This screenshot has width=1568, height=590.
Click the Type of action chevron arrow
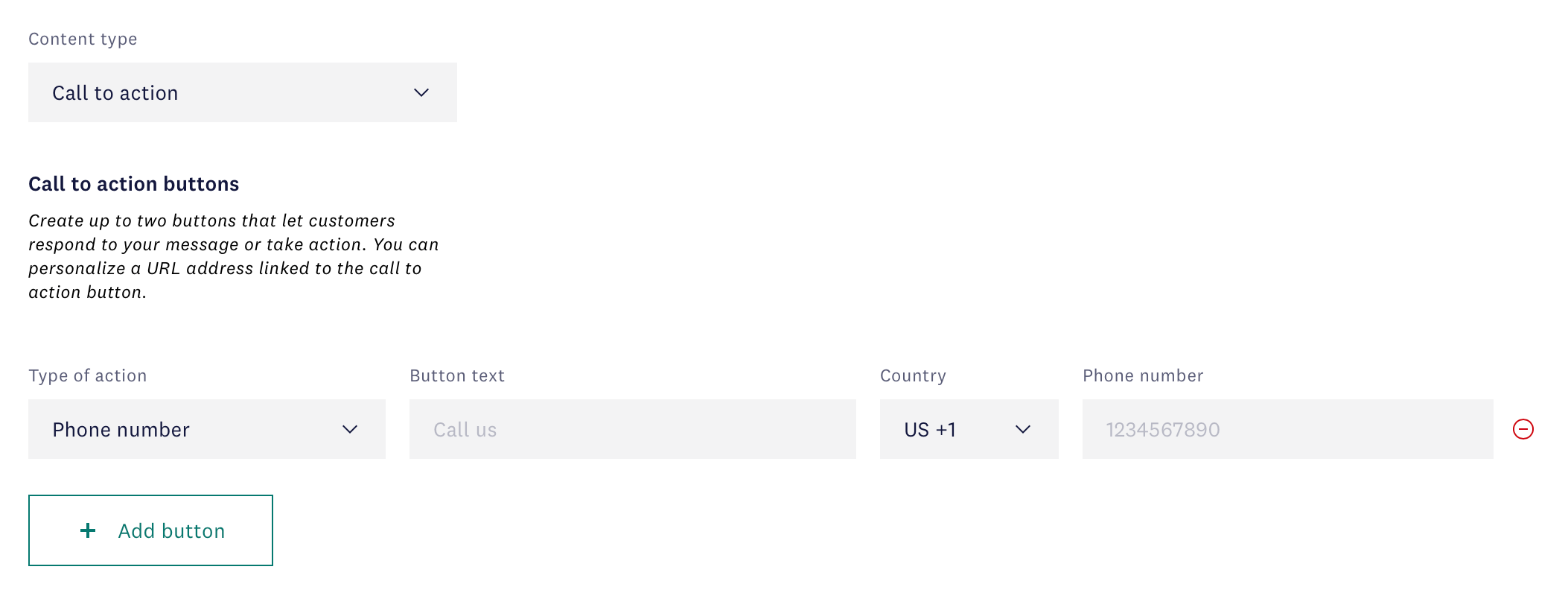pyautogui.click(x=350, y=429)
